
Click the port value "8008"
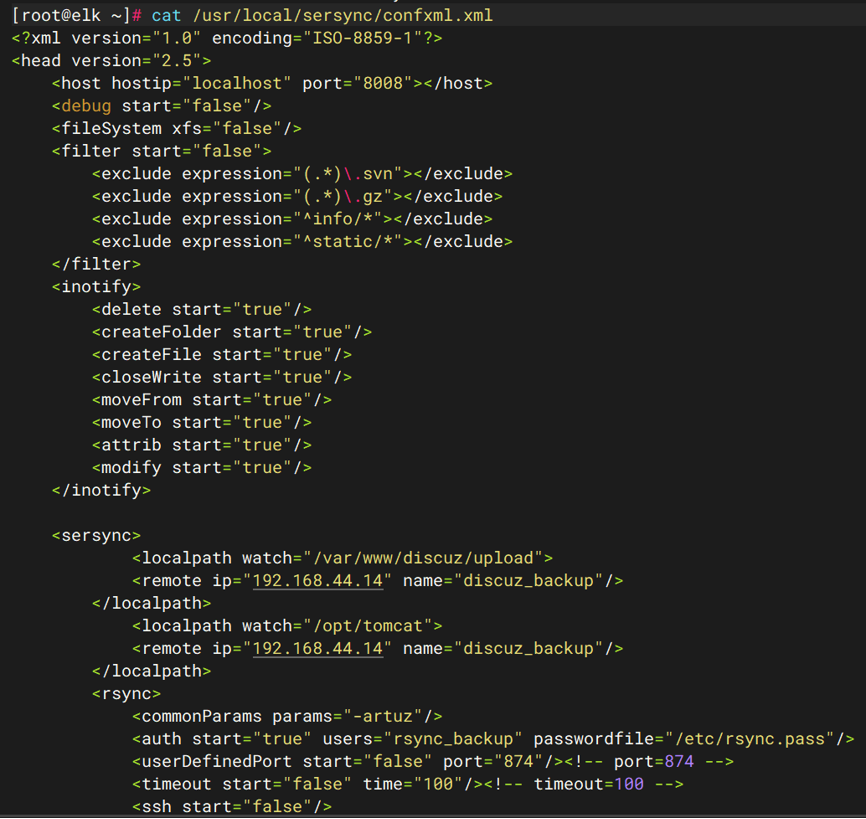383,83
